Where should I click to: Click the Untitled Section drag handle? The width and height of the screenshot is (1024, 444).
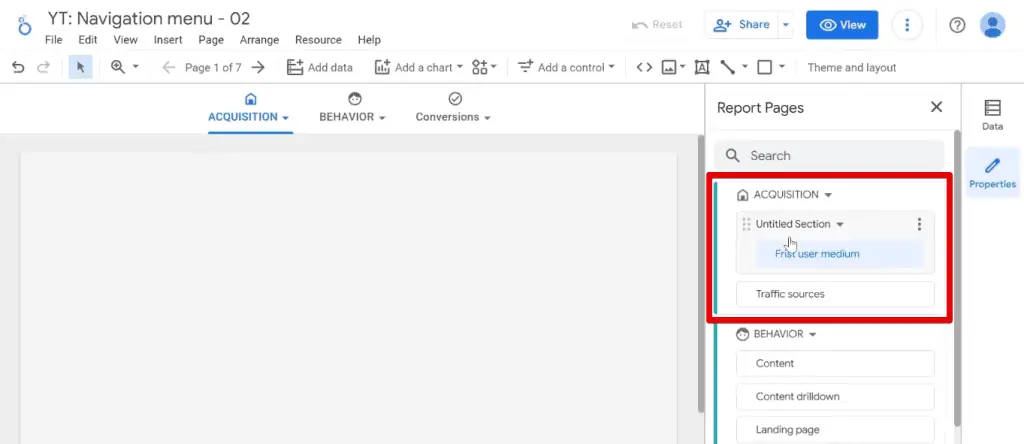[x=746, y=224]
